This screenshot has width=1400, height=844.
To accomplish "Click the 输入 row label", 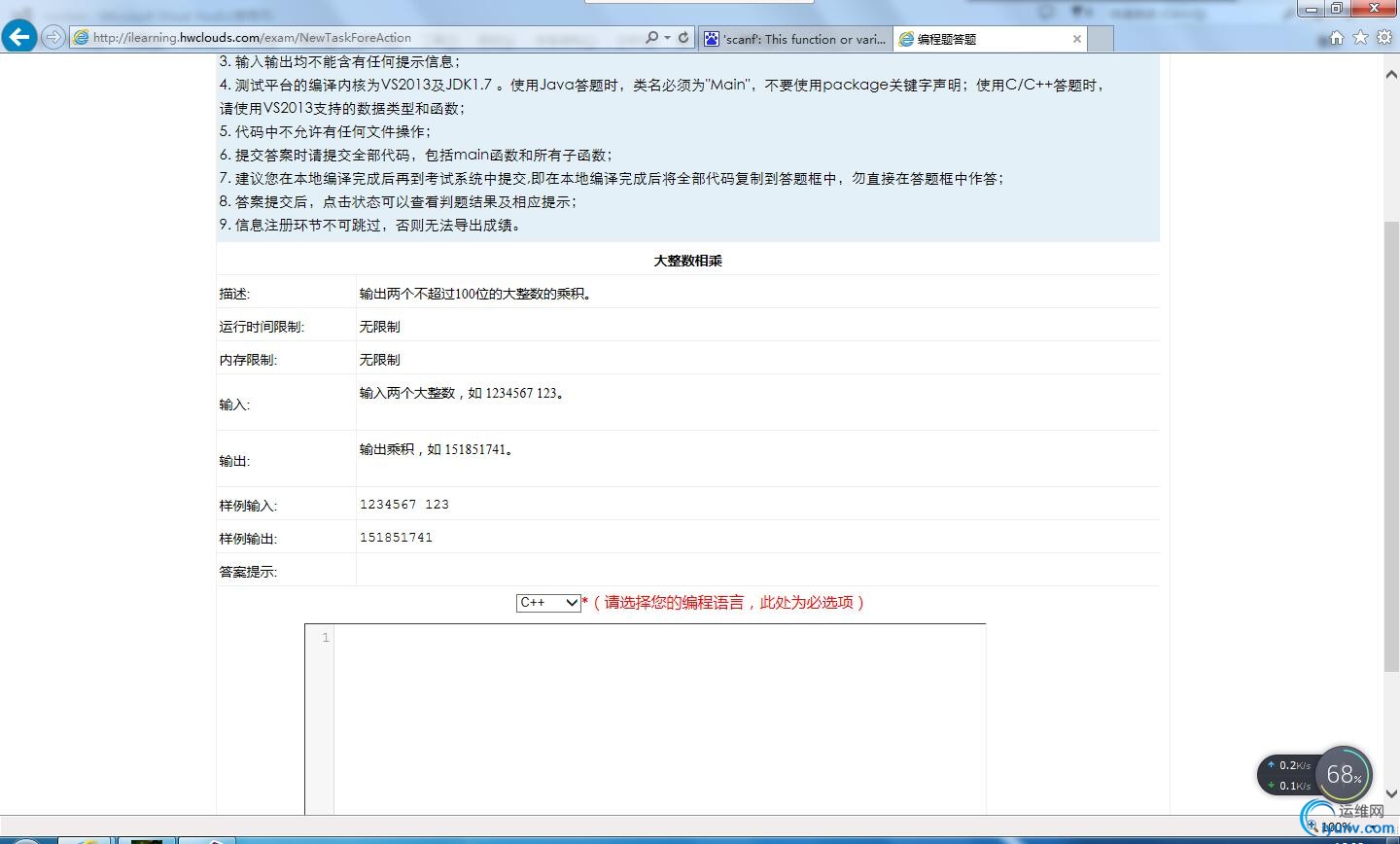I will click(x=234, y=404).
